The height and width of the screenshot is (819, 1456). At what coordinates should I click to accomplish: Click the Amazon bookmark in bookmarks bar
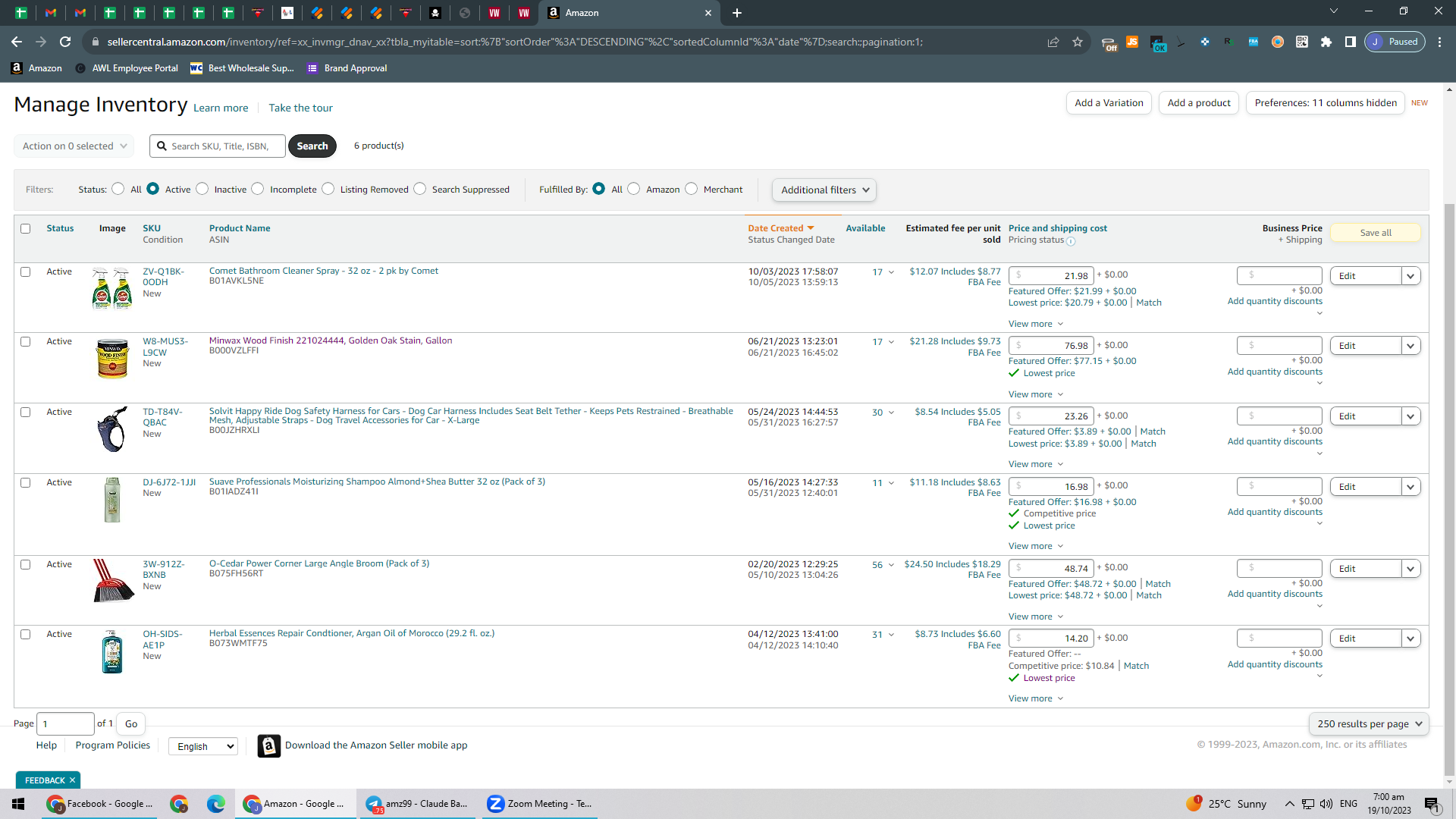pos(36,68)
